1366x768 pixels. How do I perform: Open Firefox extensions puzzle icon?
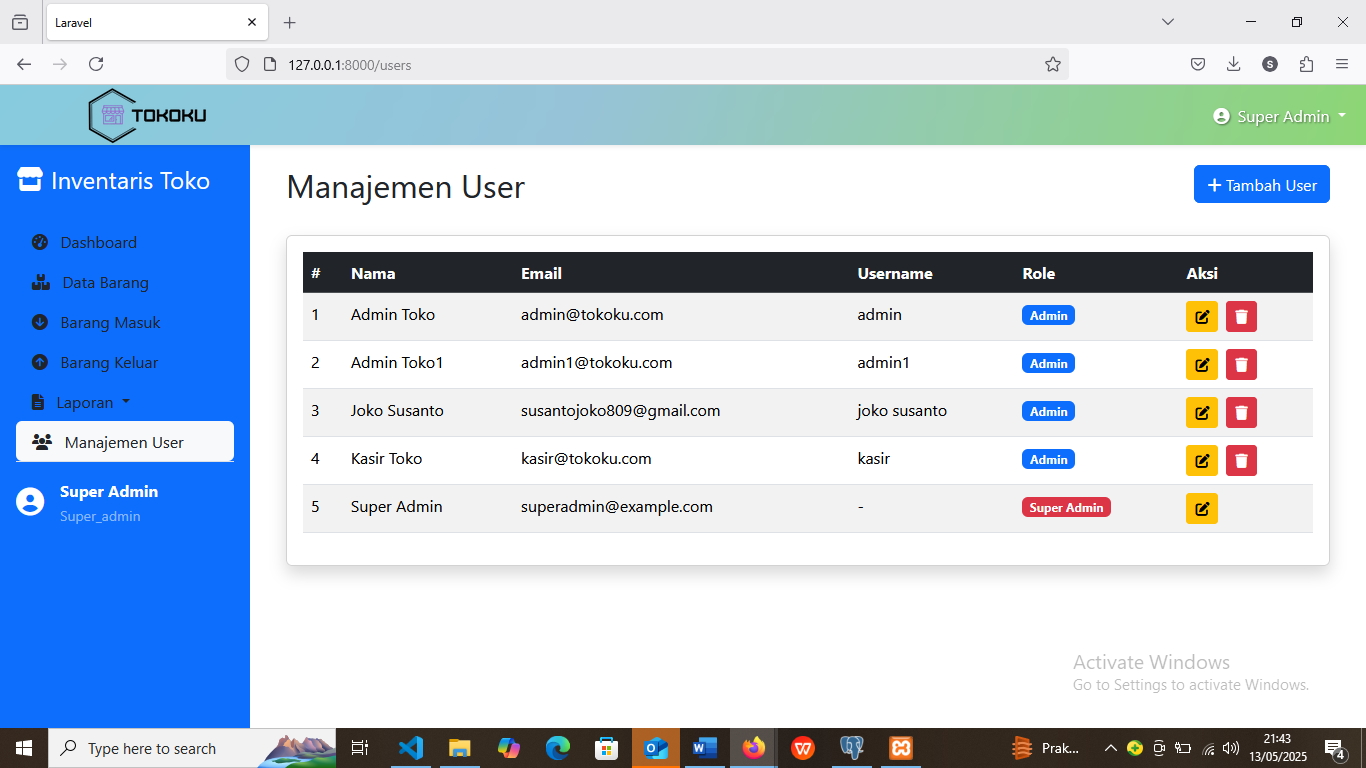click(x=1306, y=64)
